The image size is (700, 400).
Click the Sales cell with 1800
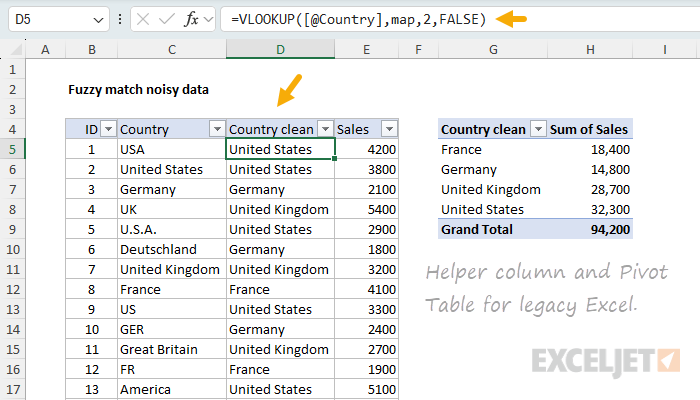click(367, 249)
